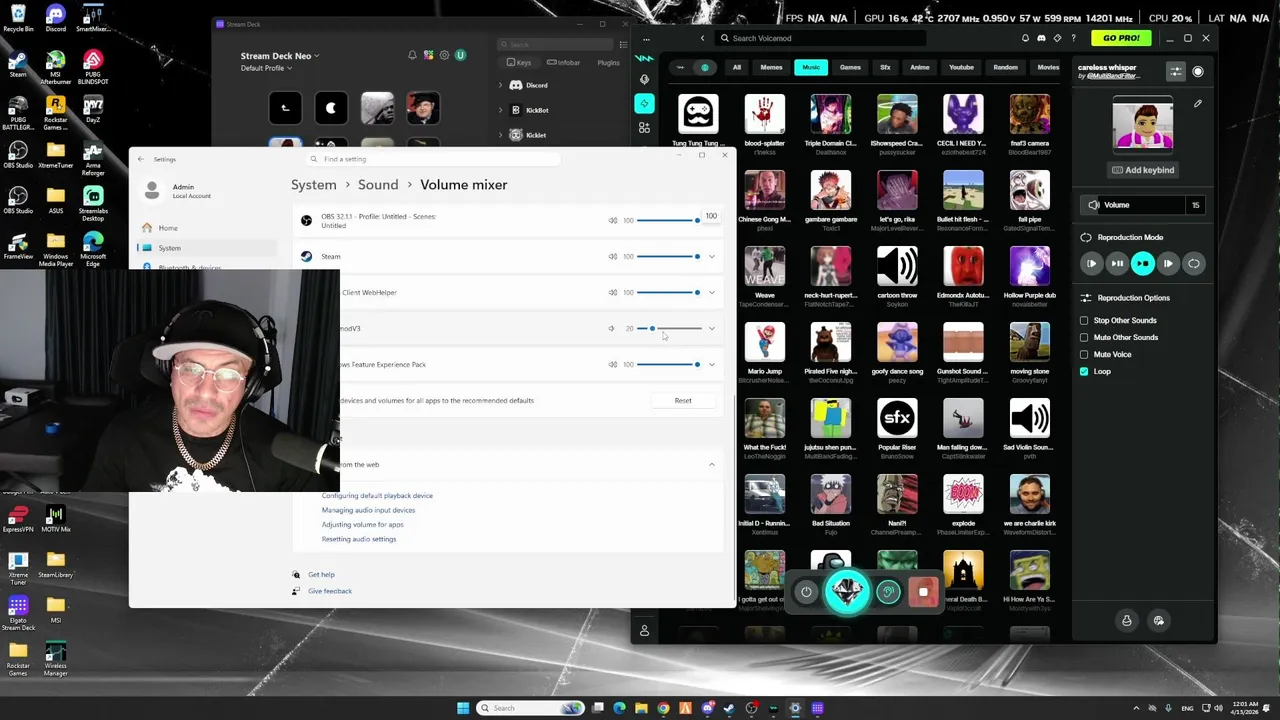
Task: Click Windows Start button on taskbar
Action: [462, 708]
